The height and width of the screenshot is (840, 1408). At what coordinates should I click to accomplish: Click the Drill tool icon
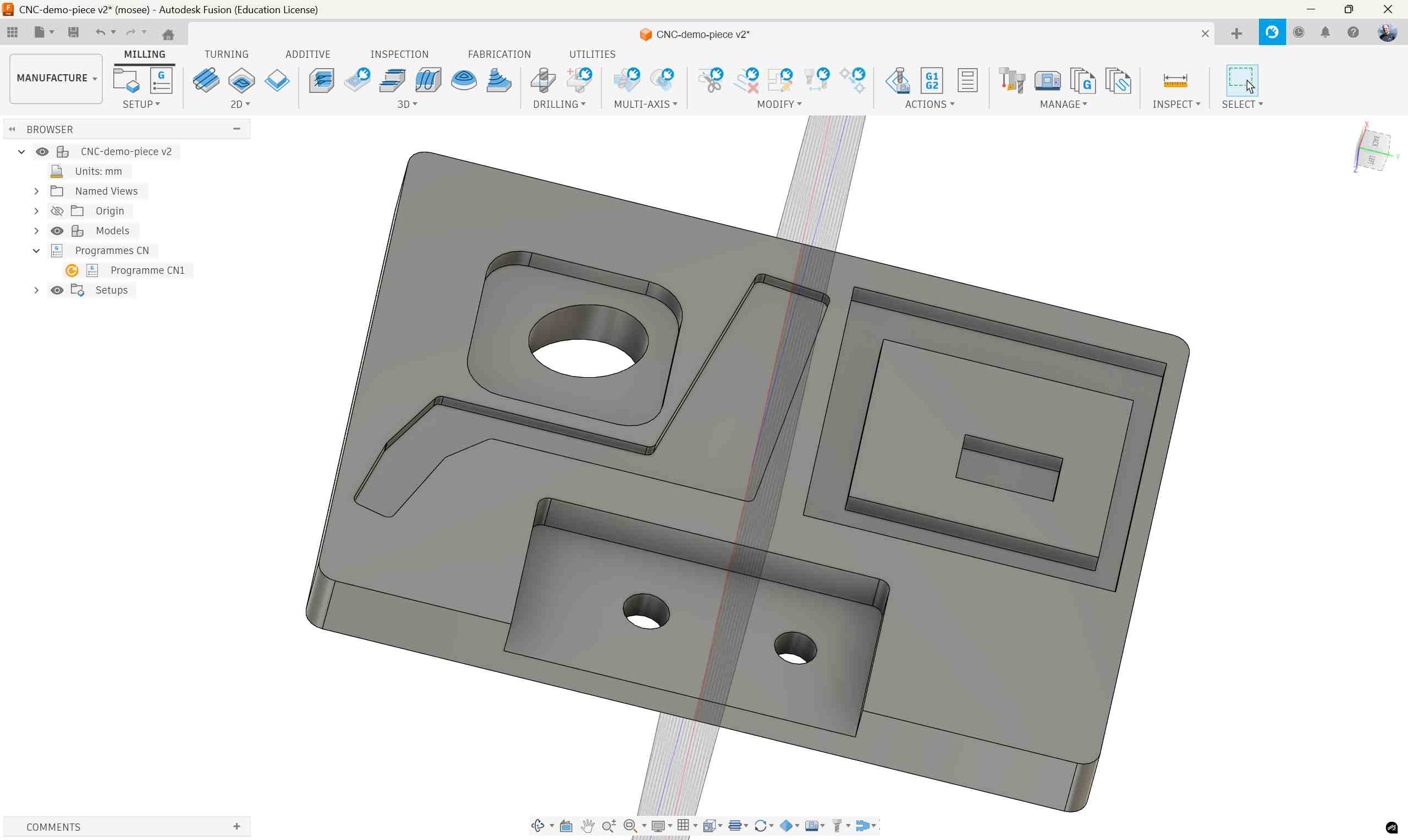click(543, 80)
